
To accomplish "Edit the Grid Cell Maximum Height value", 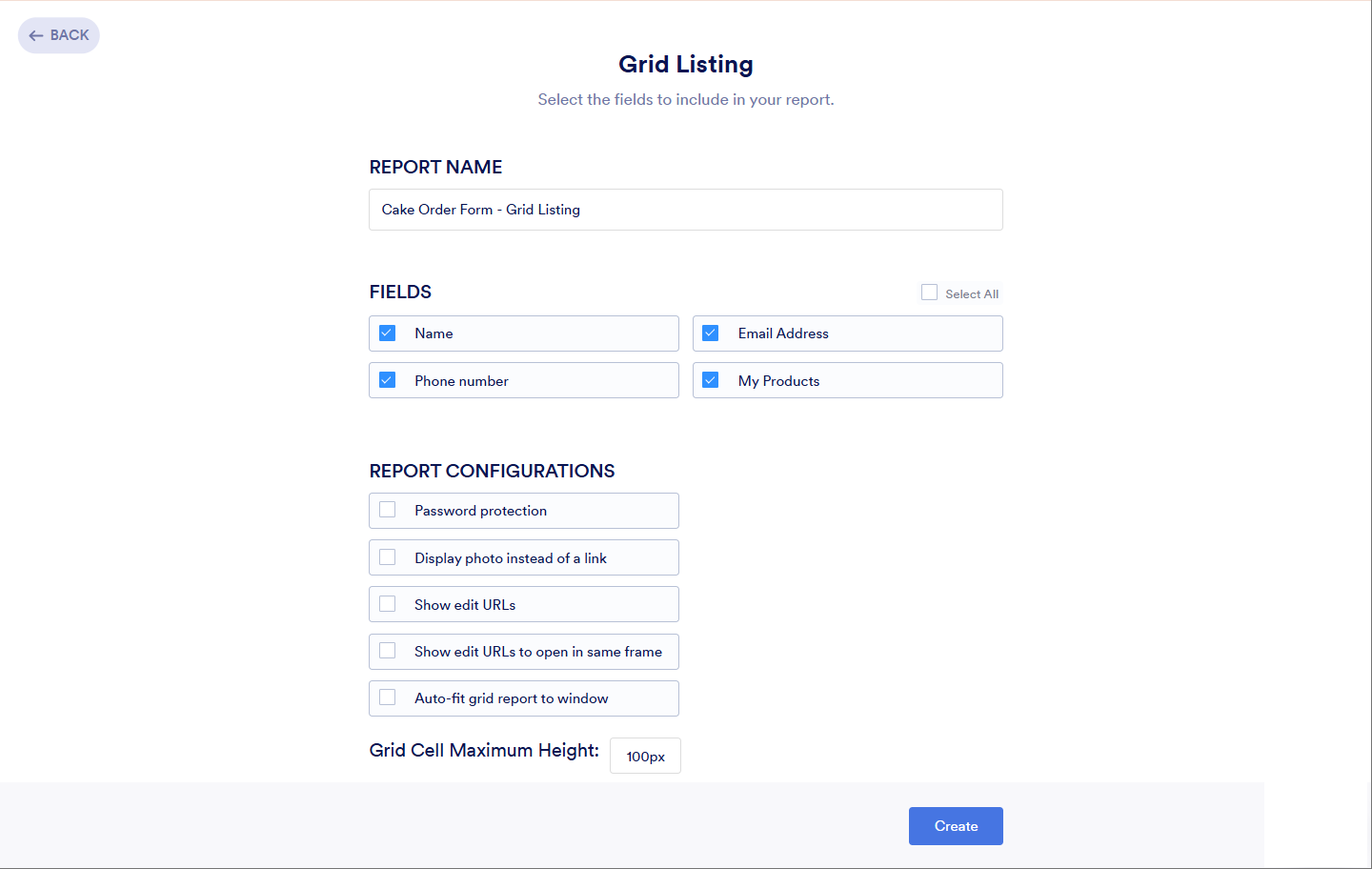I will click(x=645, y=755).
